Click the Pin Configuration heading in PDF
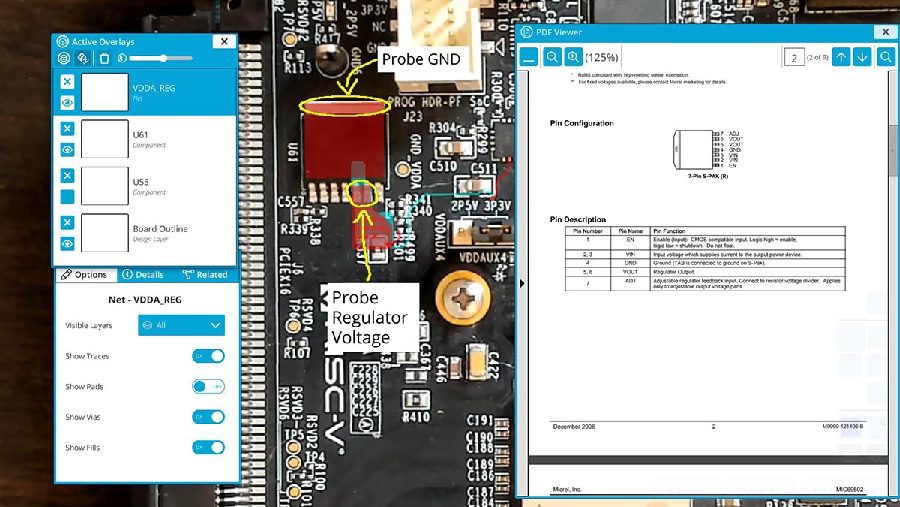 (581, 123)
